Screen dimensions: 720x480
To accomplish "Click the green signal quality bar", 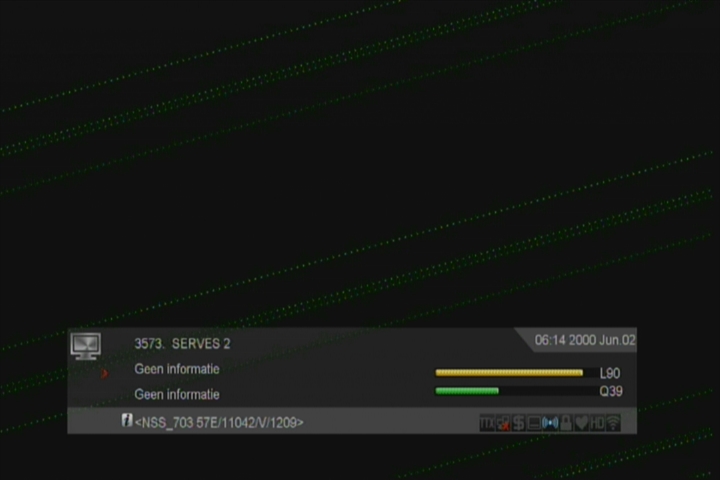I will tap(467, 391).
